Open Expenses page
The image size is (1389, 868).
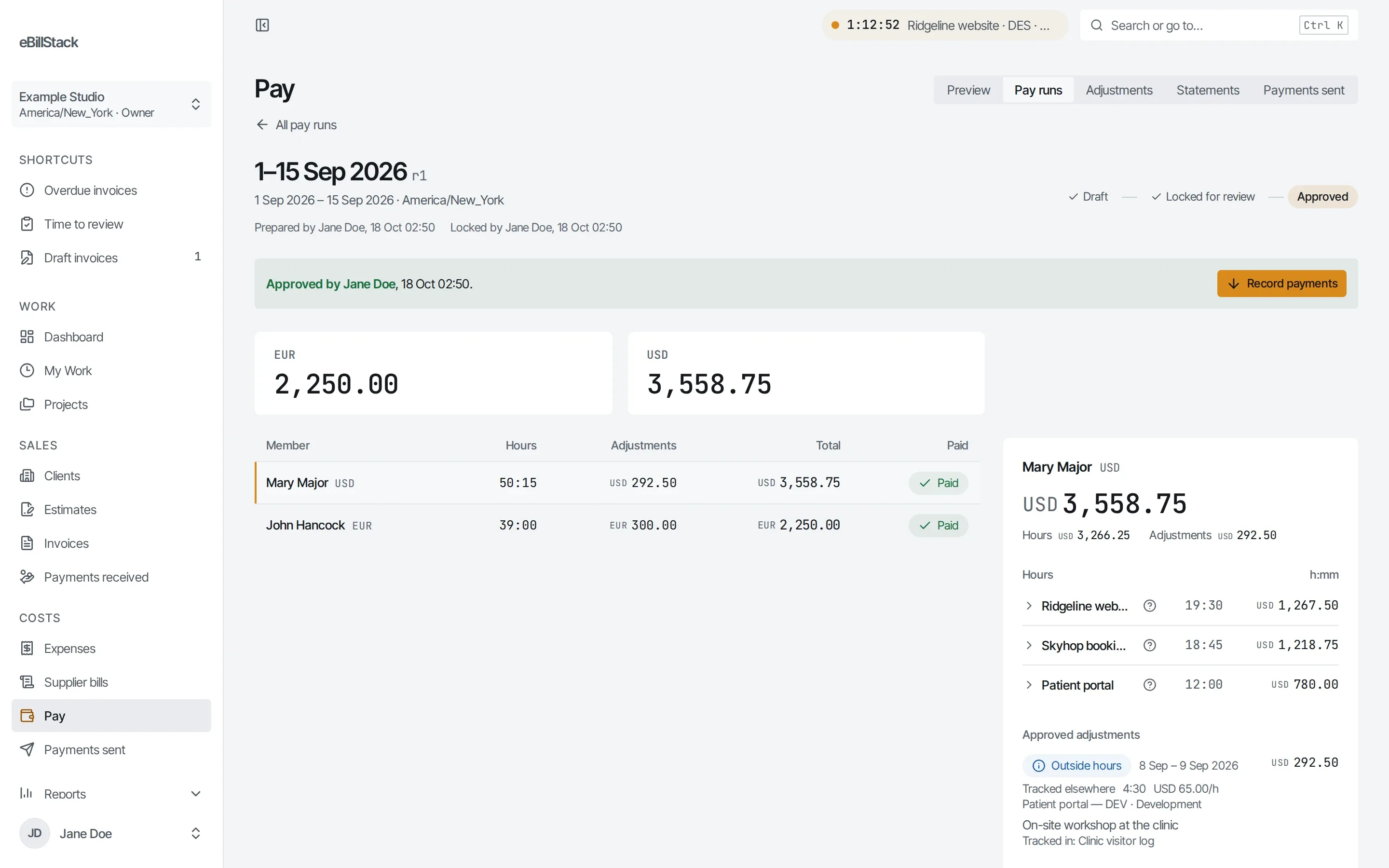111,649
